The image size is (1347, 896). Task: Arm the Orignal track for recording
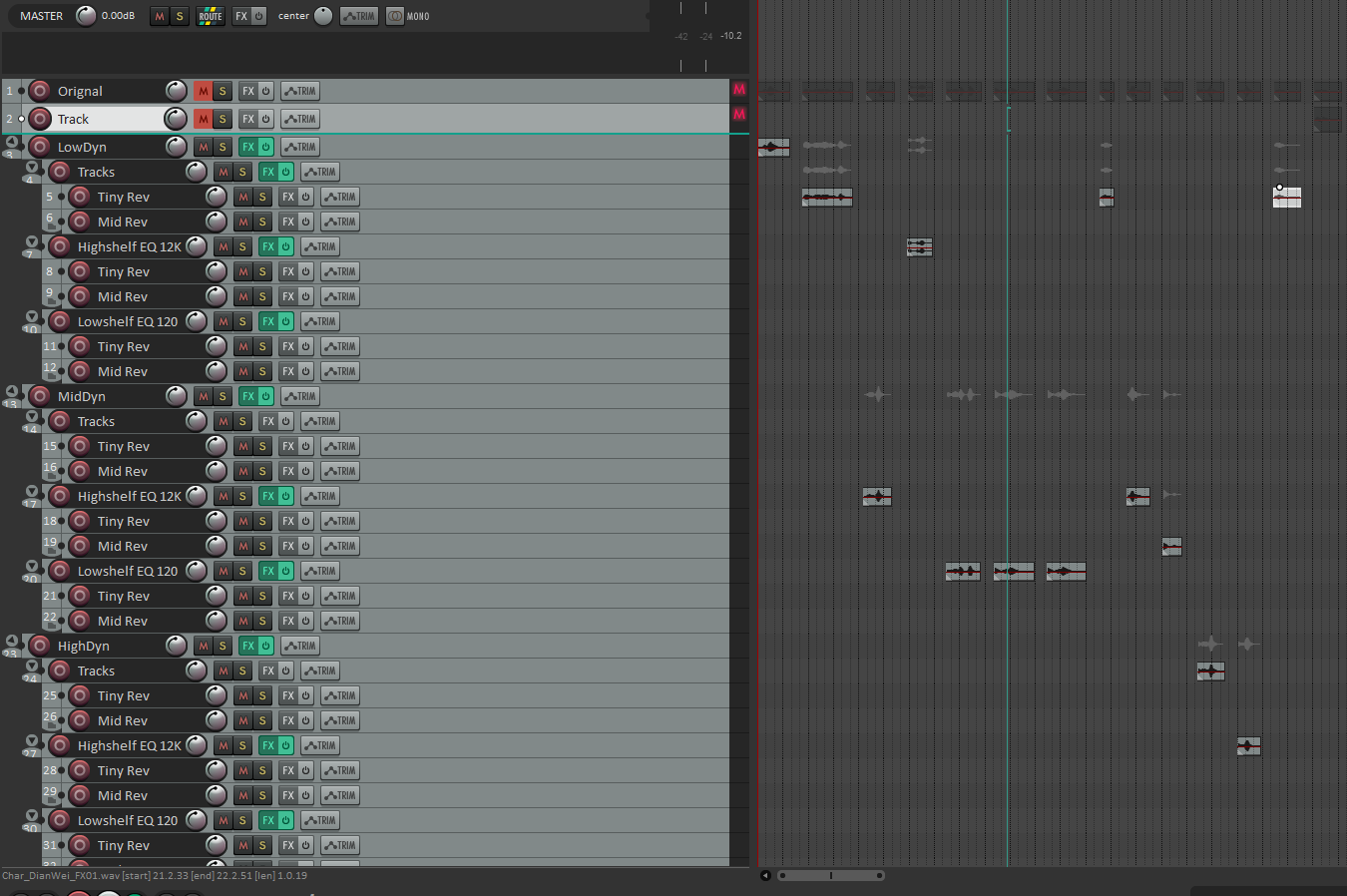[40, 91]
